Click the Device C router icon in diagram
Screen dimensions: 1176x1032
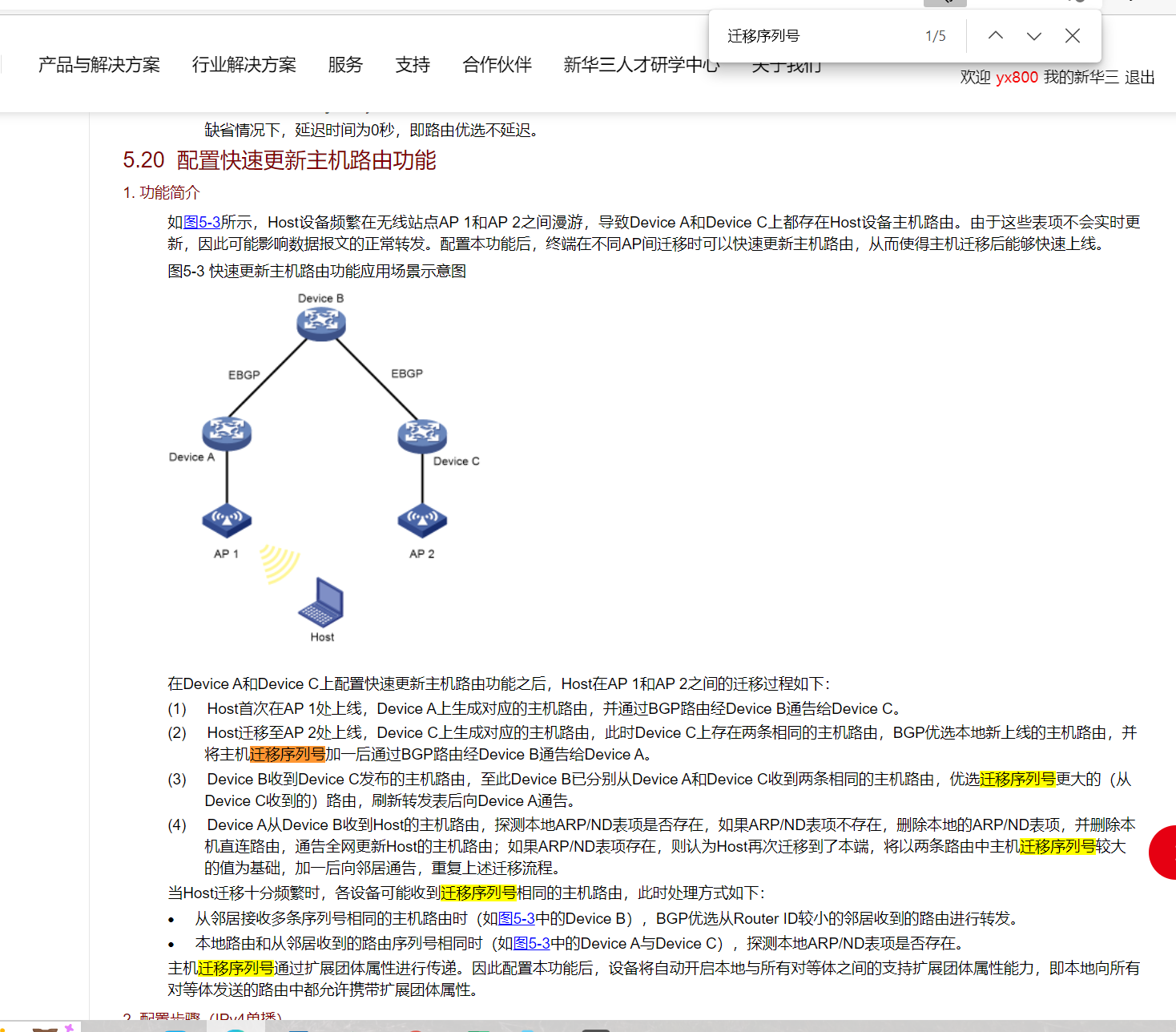tap(422, 435)
